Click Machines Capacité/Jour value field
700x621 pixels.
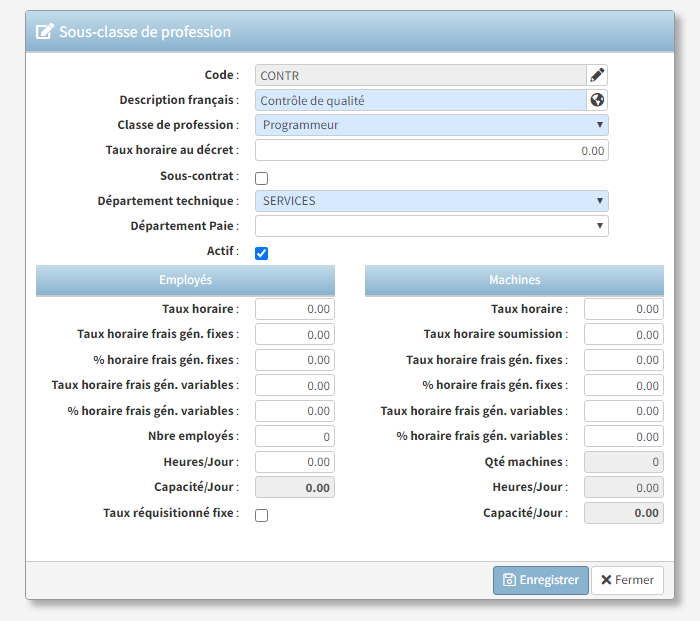[624, 513]
